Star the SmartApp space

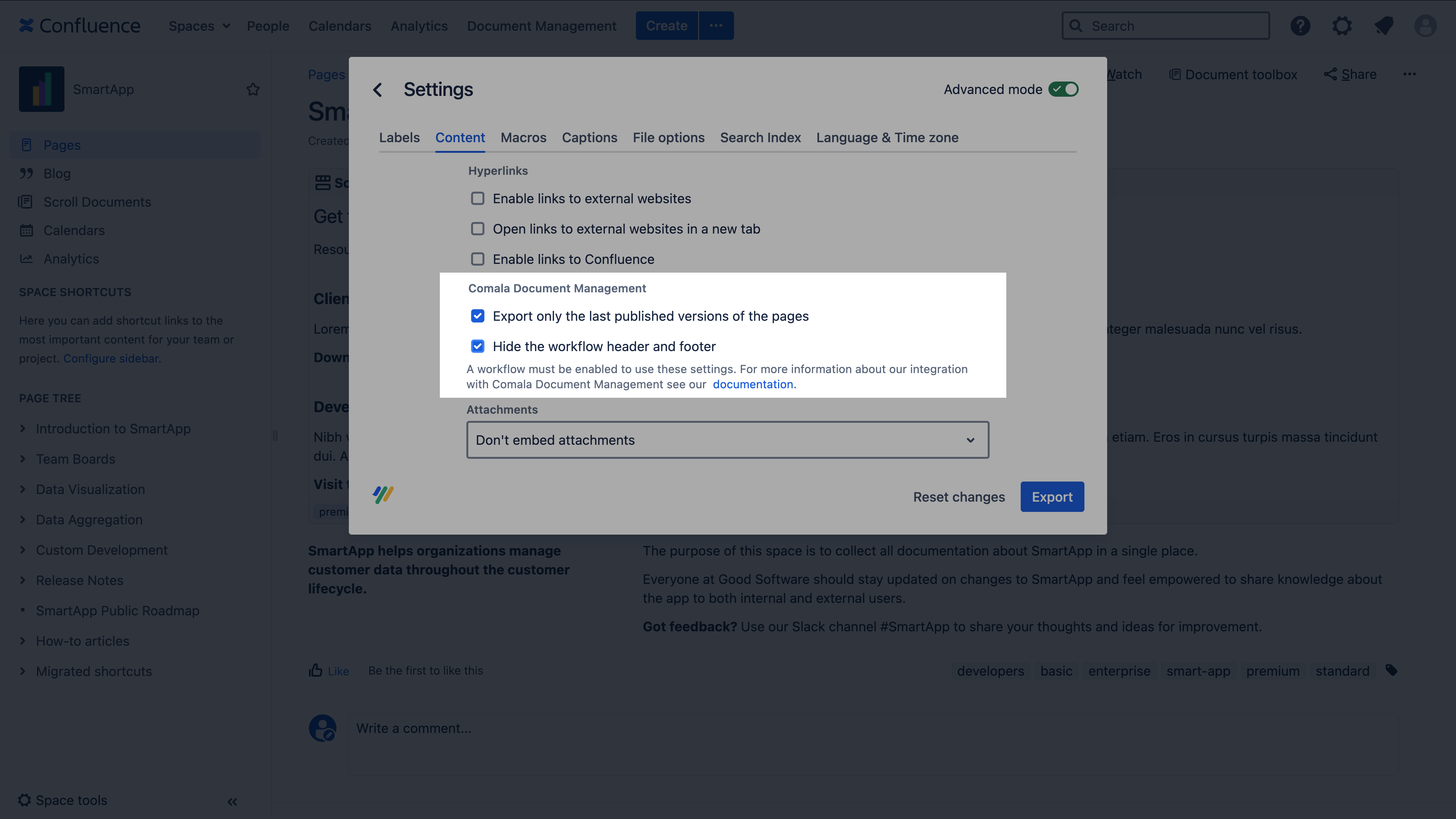[253, 89]
